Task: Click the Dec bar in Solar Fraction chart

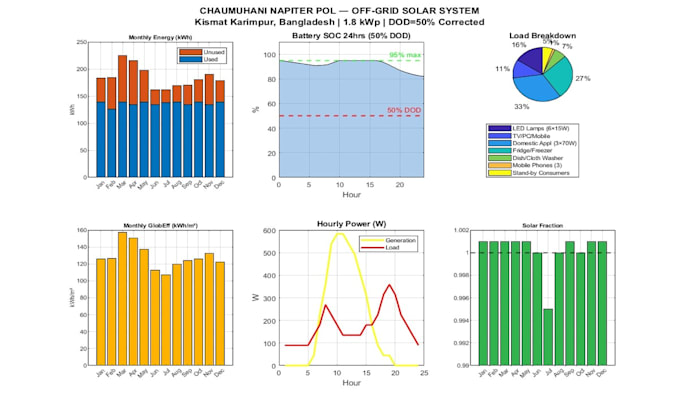Action: click(602, 303)
